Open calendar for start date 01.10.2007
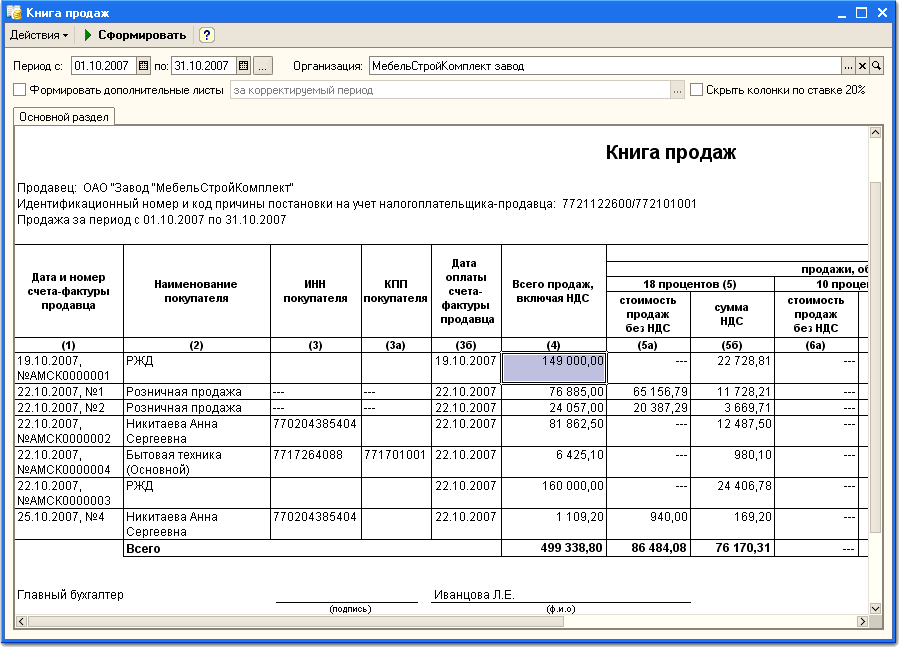 [143, 66]
